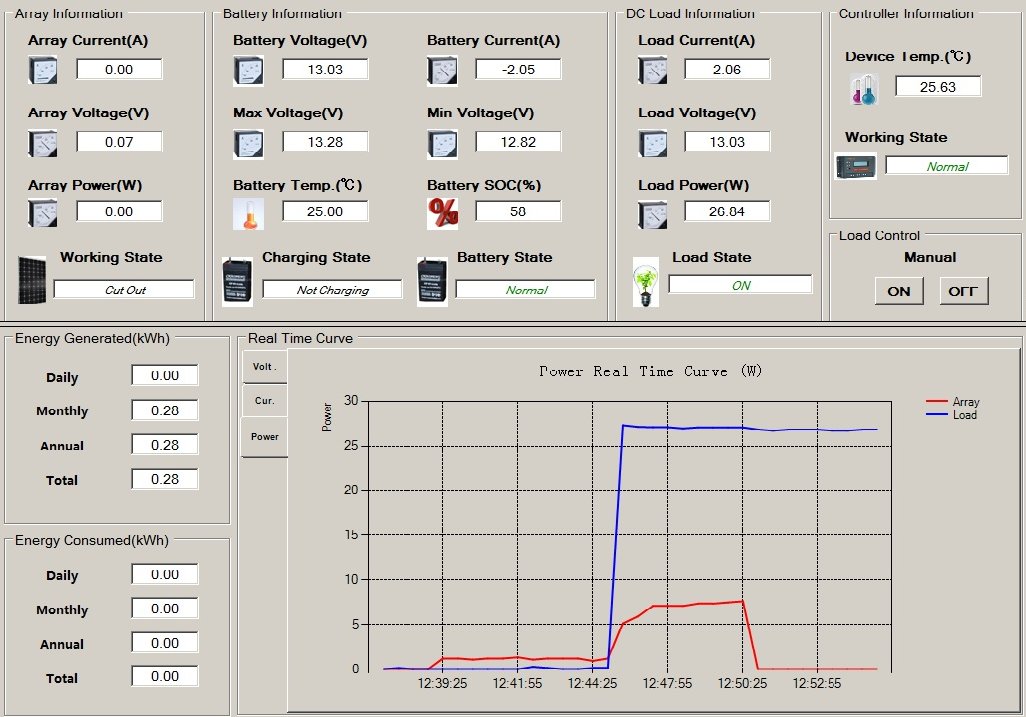Click the Total Energy Consumed field
Viewport: 1026px width, 717px height.
(165, 676)
